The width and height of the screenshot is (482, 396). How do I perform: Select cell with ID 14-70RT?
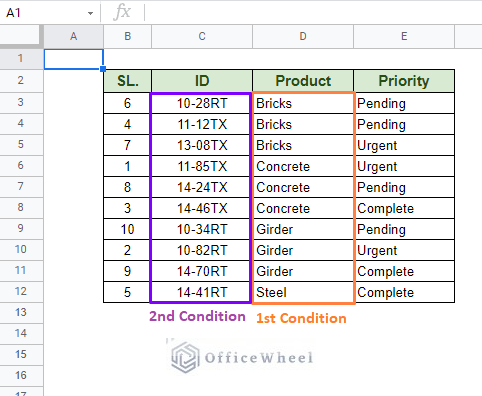202,271
